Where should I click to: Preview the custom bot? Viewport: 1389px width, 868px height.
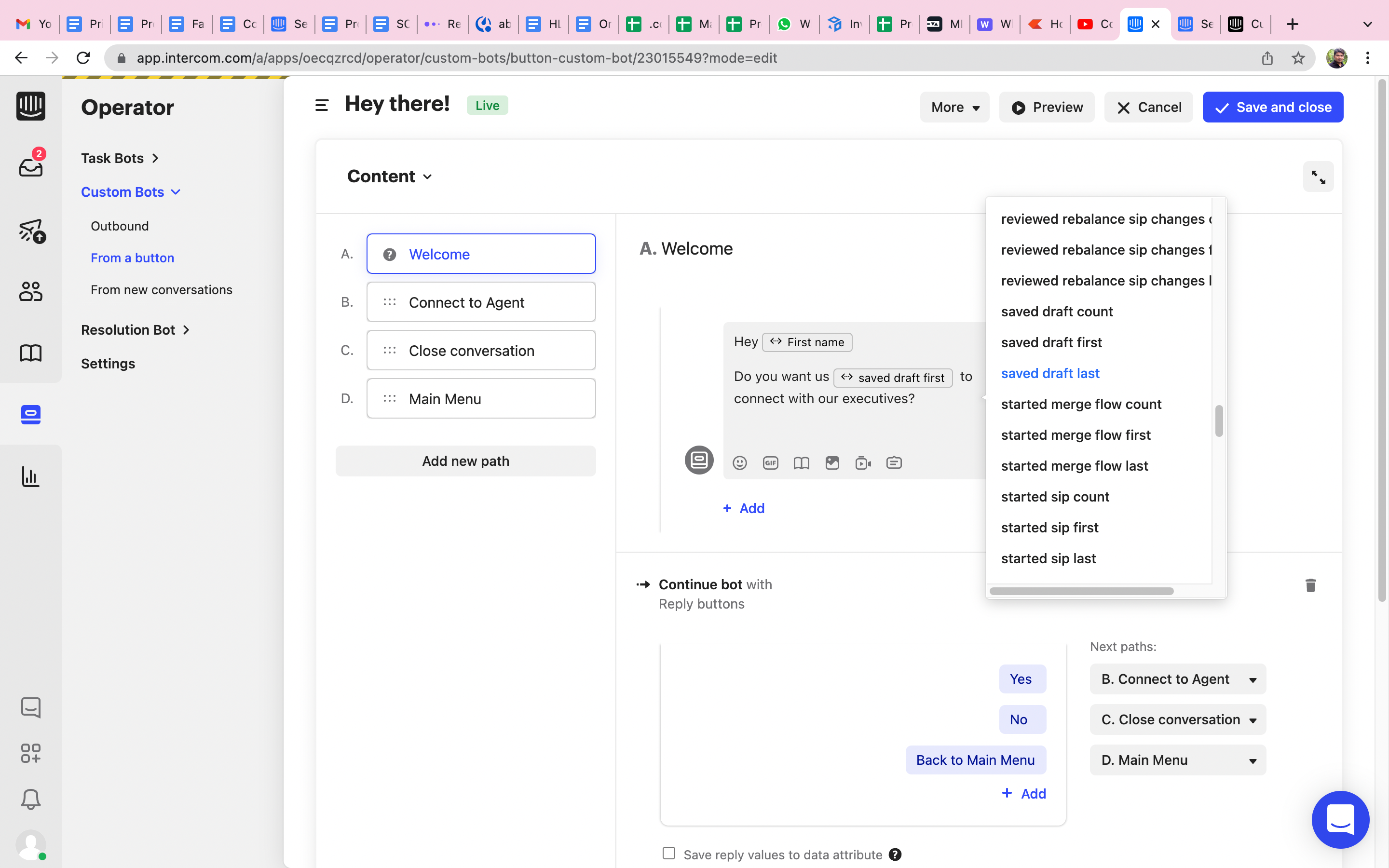[x=1047, y=108]
